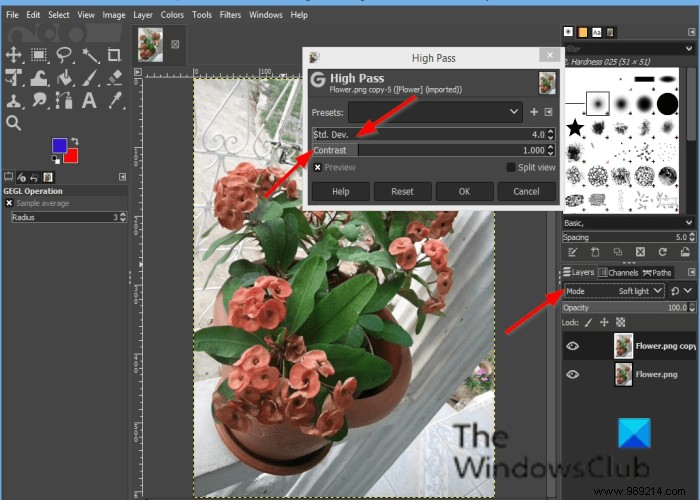Click Cancel in the High Pass dialog
The height and width of the screenshot is (500, 700).
[x=526, y=192]
